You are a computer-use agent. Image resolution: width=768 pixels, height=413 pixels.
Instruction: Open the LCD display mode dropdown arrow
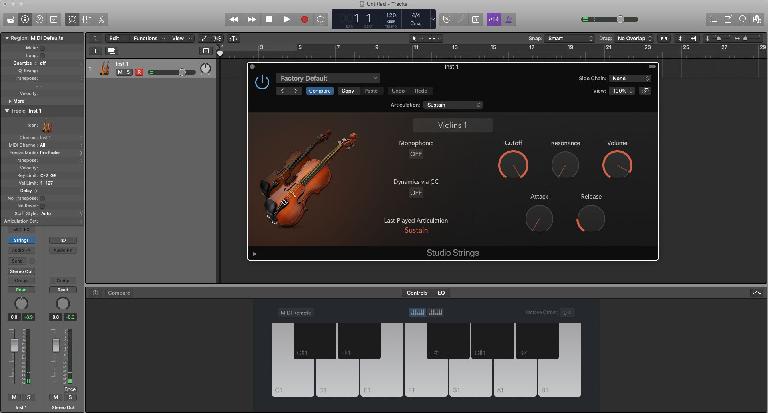[432, 20]
